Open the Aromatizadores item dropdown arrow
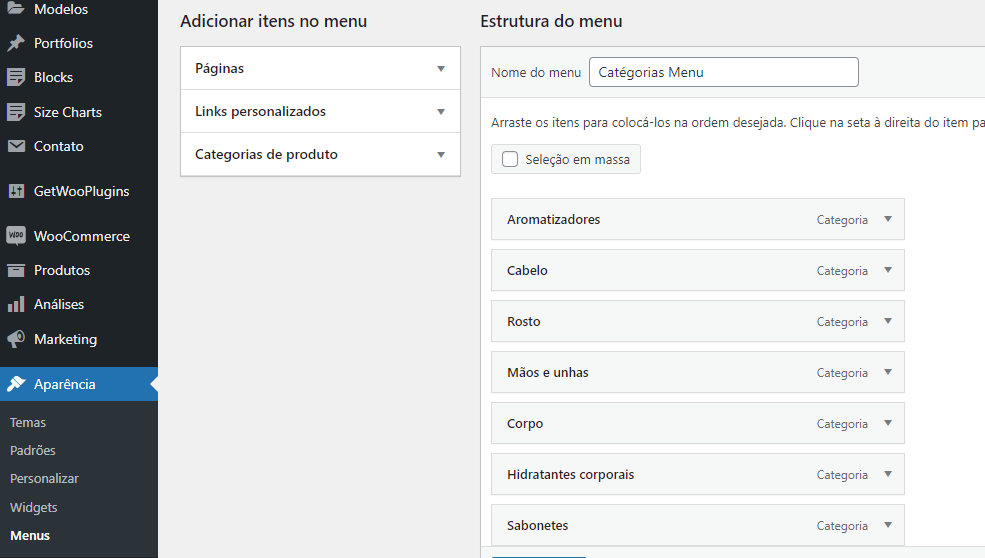985x558 pixels. click(887, 219)
